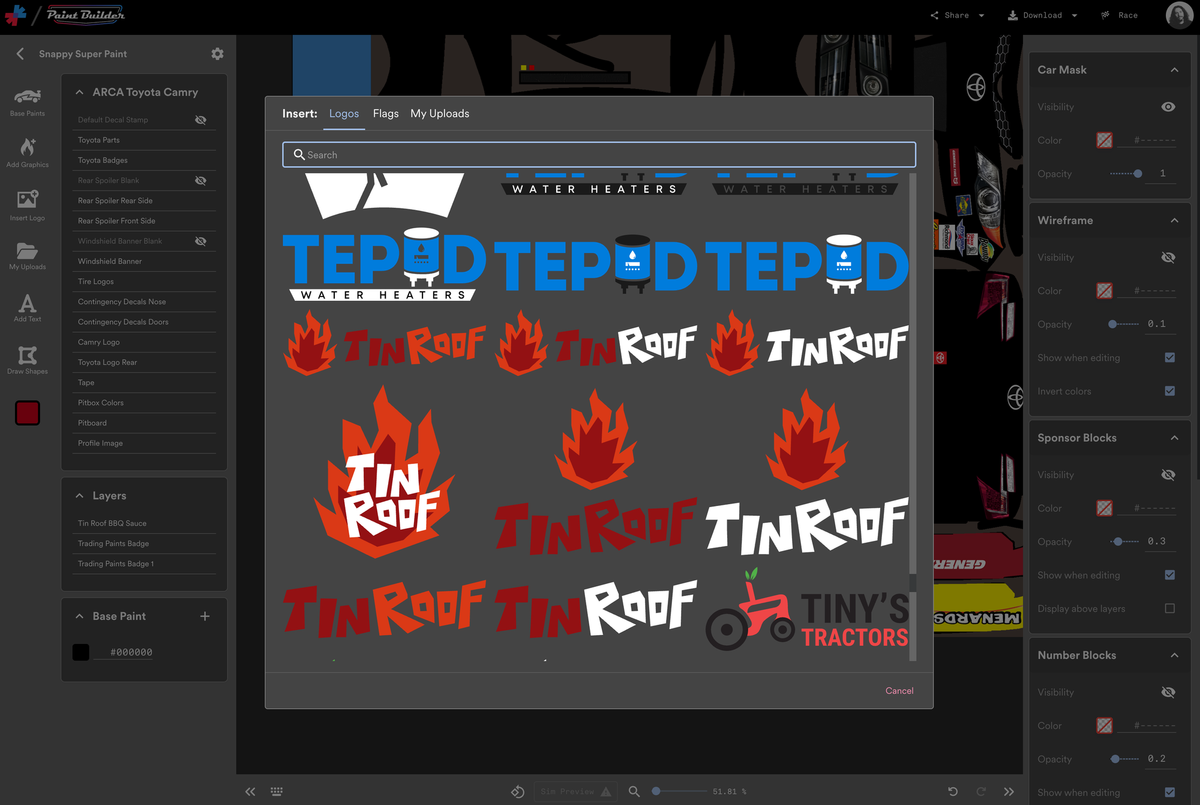Image resolution: width=1200 pixels, height=805 pixels.
Task: Click the black Base Paint color swatch
Action: [x=81, y=652]
